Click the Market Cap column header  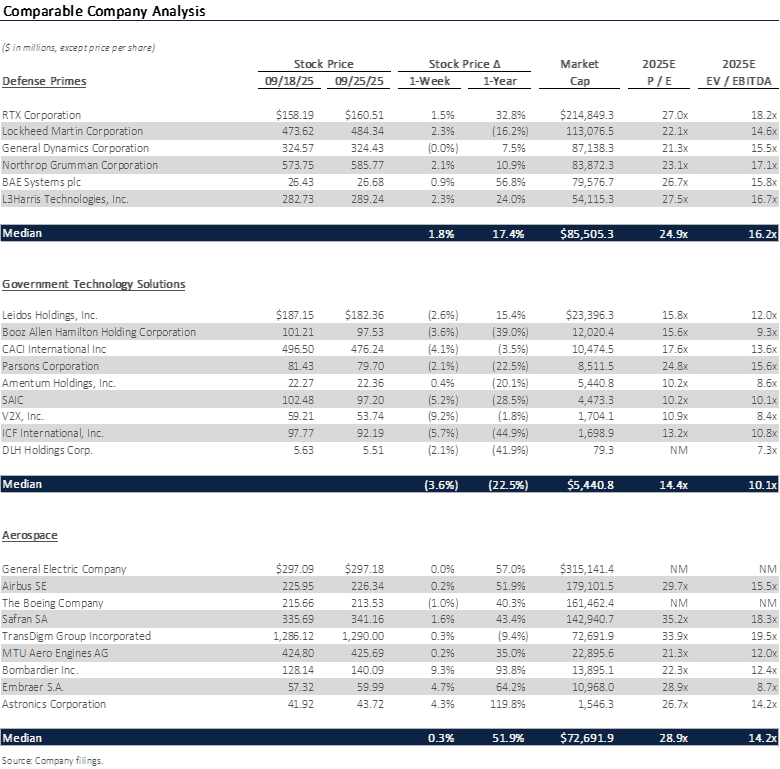click(x=580, y=73)
